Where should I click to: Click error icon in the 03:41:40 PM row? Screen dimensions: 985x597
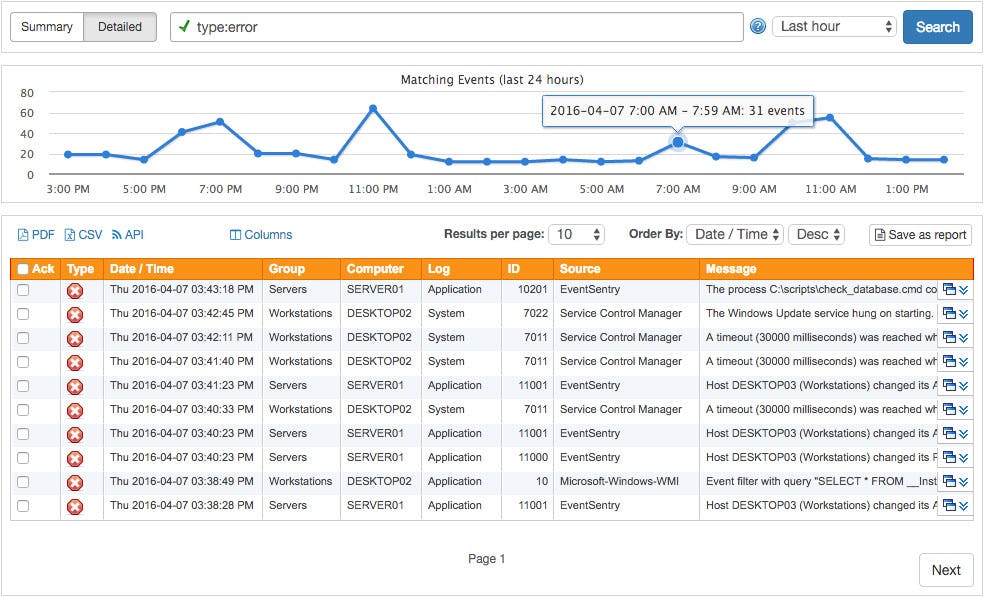point(75,363)
